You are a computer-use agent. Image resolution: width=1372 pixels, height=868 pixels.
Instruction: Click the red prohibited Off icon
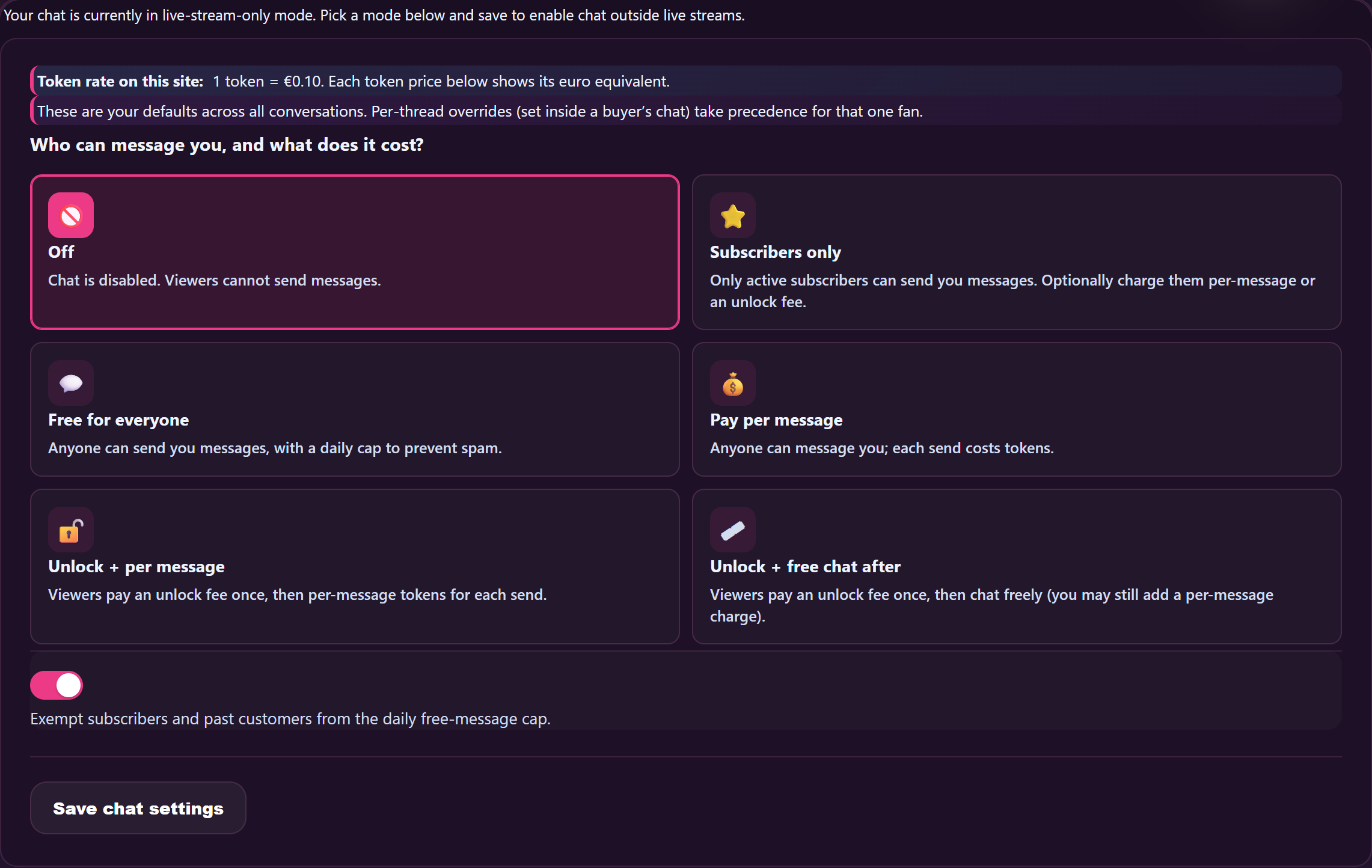pos(71,215)
